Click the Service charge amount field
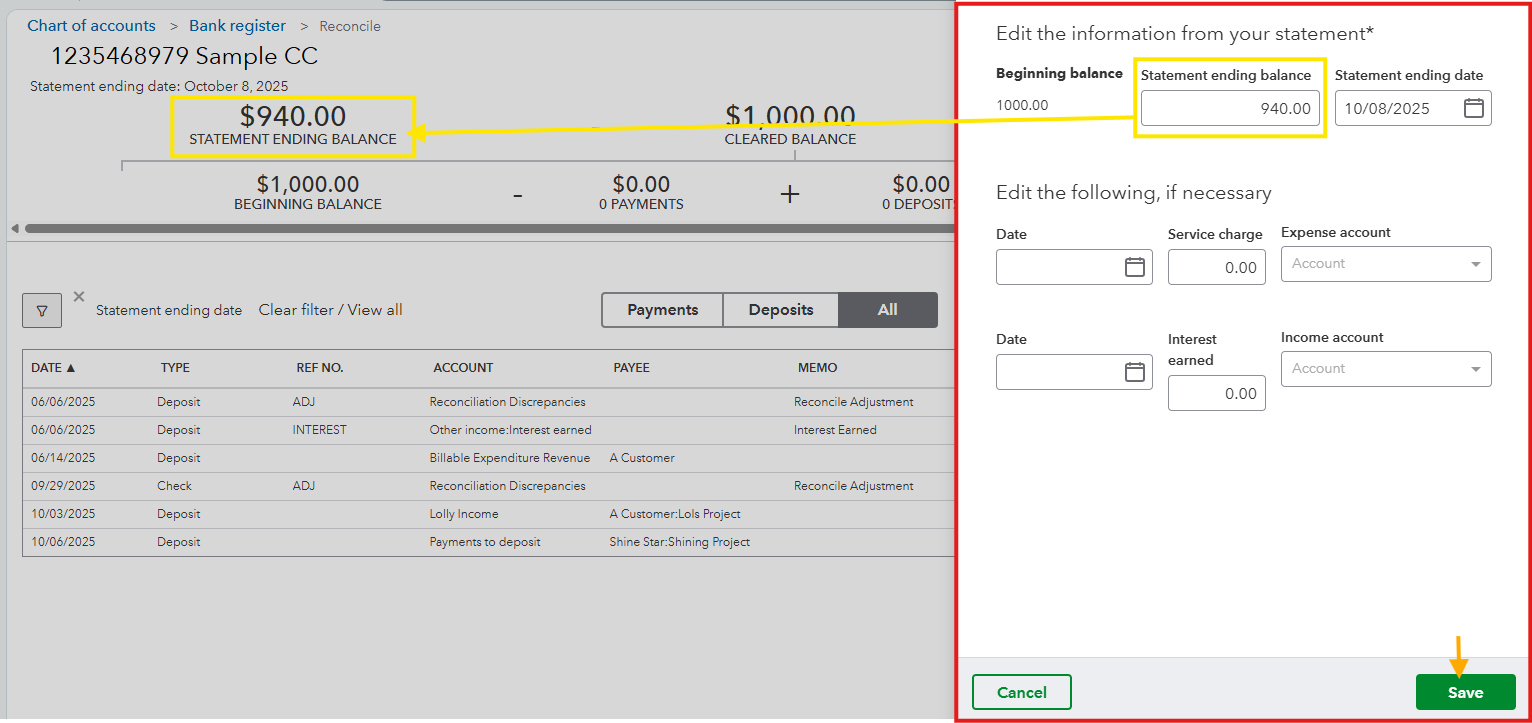Screen dimensions: 1532x723 click(x=1216, y=267)
